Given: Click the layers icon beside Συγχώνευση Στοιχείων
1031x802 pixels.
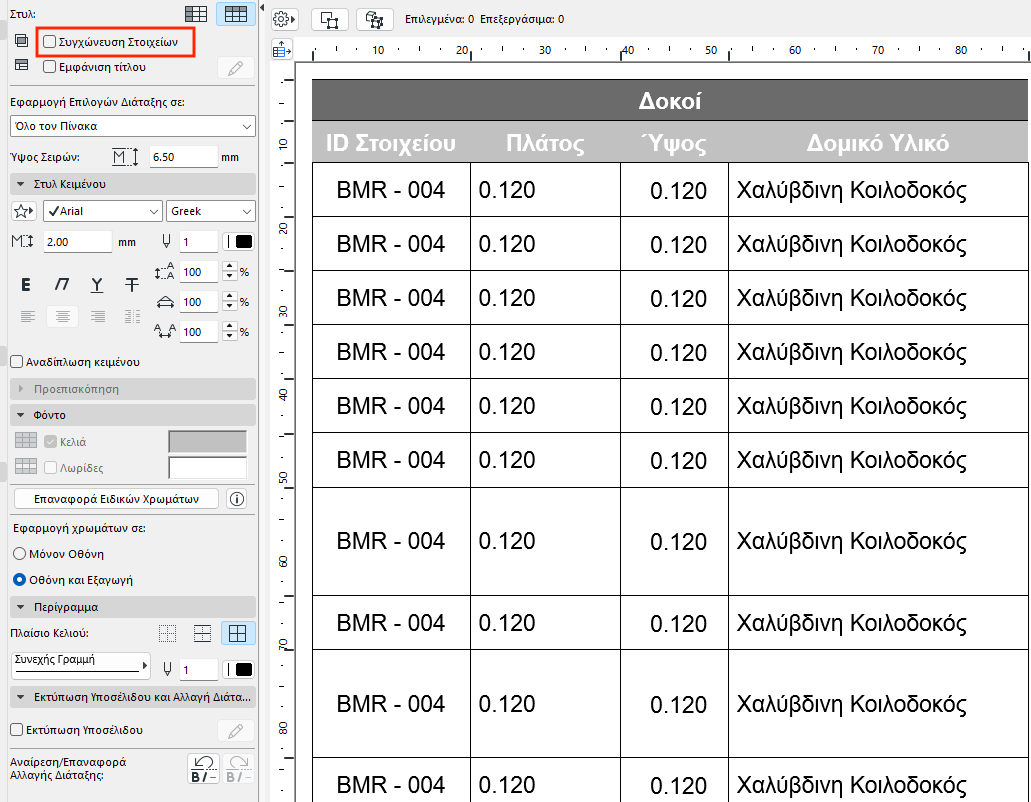Looking at the screenshot, I should [x=21, y=41].
